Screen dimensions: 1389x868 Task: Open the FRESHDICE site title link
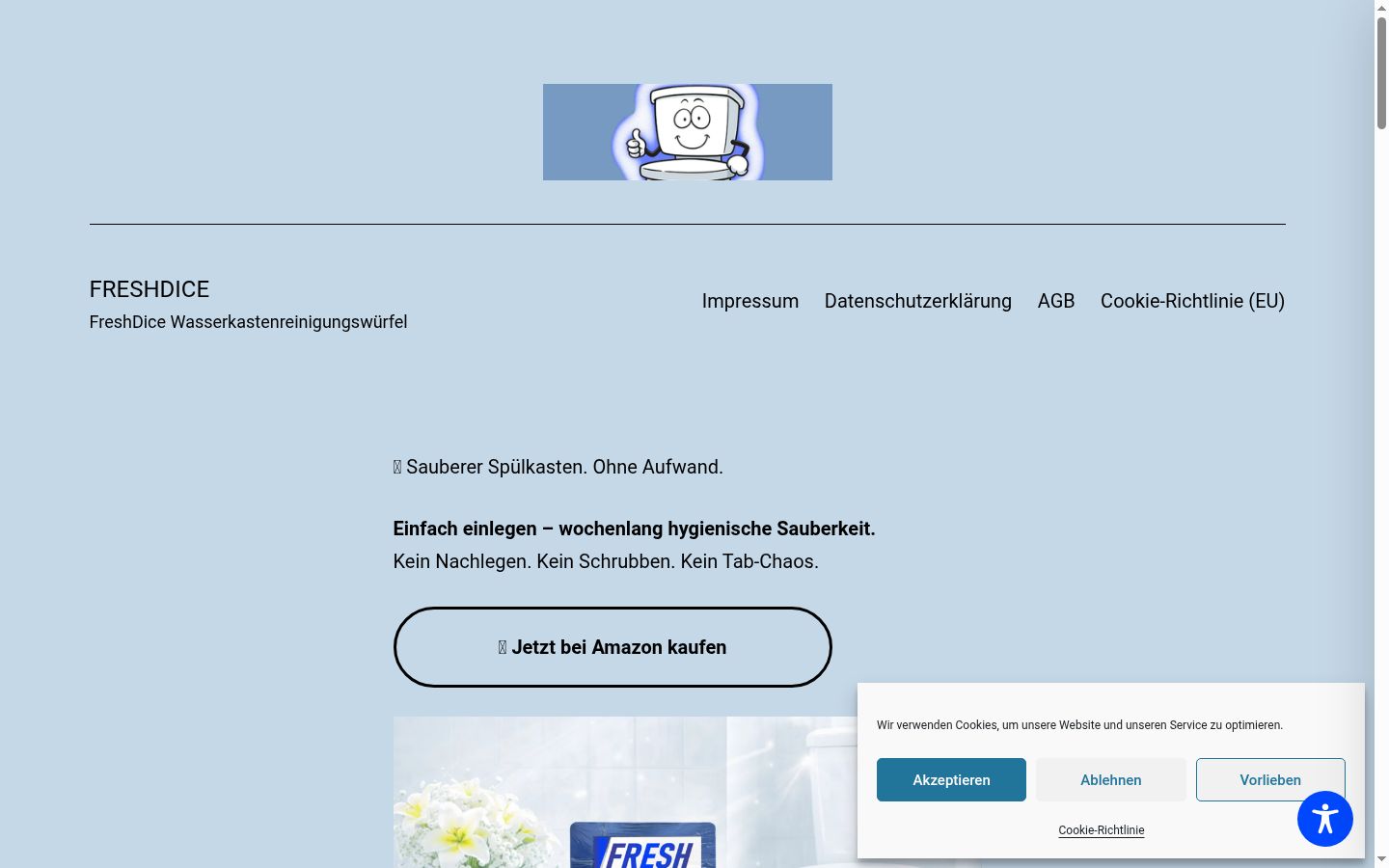[150, 289]
